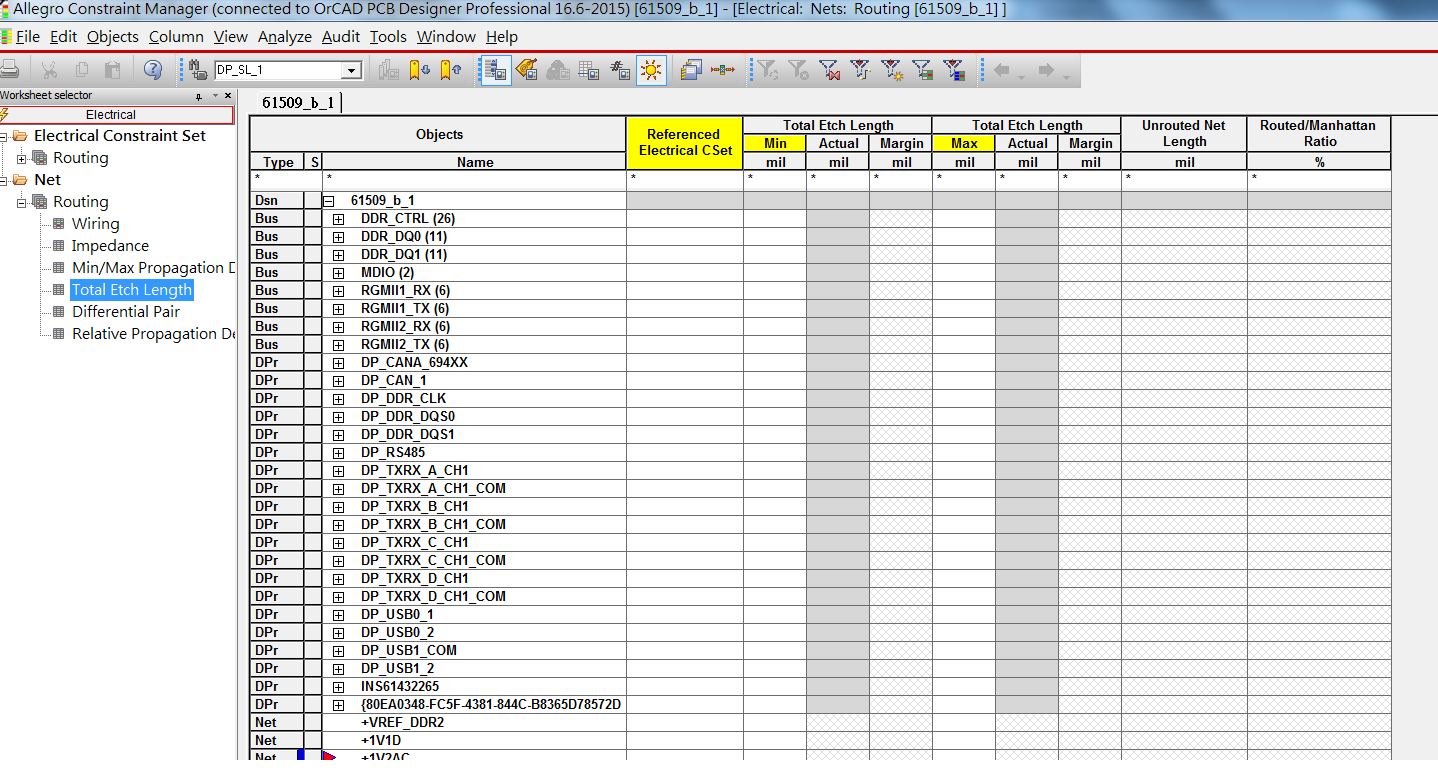Image resolution: width=1438 pixels, height=780 pixels.
Task: Click the yellow Min column header
Action: point(775,144)
